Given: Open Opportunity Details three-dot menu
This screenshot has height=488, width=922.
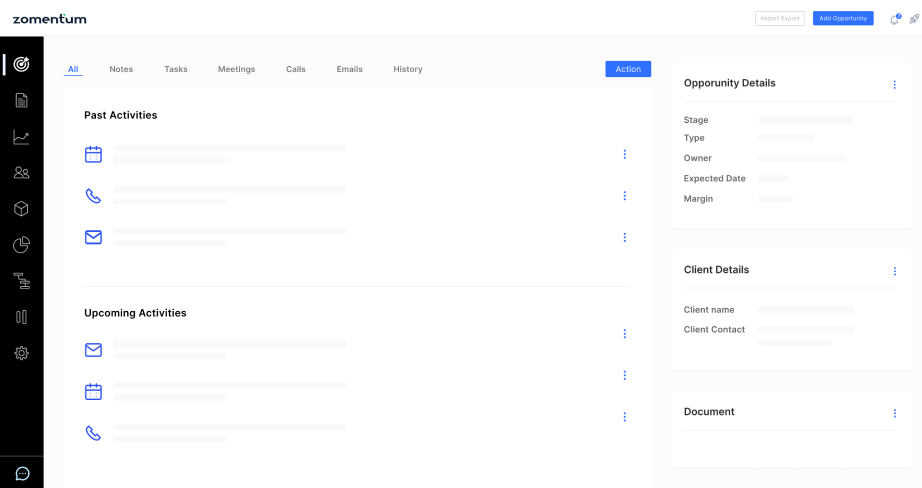Looking at the screenshot, I should coord(894,85).
